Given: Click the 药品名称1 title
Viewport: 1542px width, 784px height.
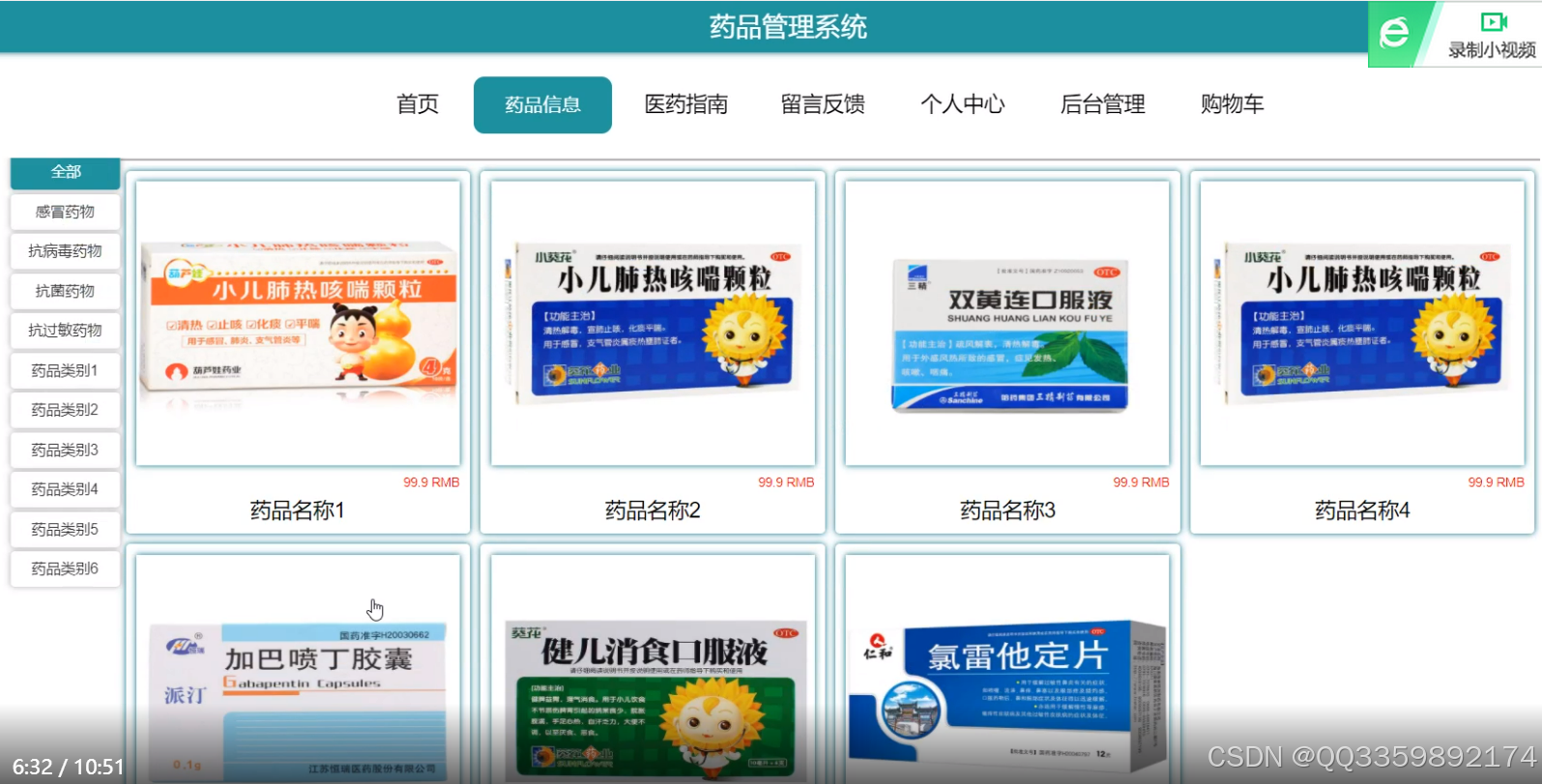Looking at the screenshot, I should (298, 510).
